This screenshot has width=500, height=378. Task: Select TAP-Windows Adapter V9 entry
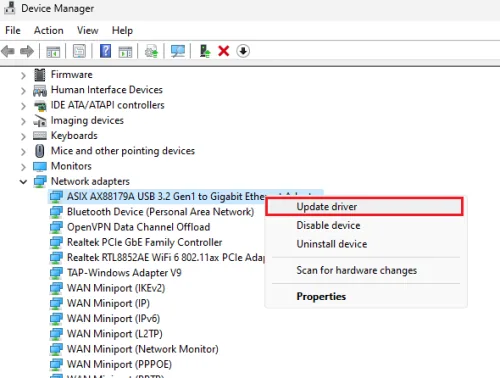tap(124, 273)
